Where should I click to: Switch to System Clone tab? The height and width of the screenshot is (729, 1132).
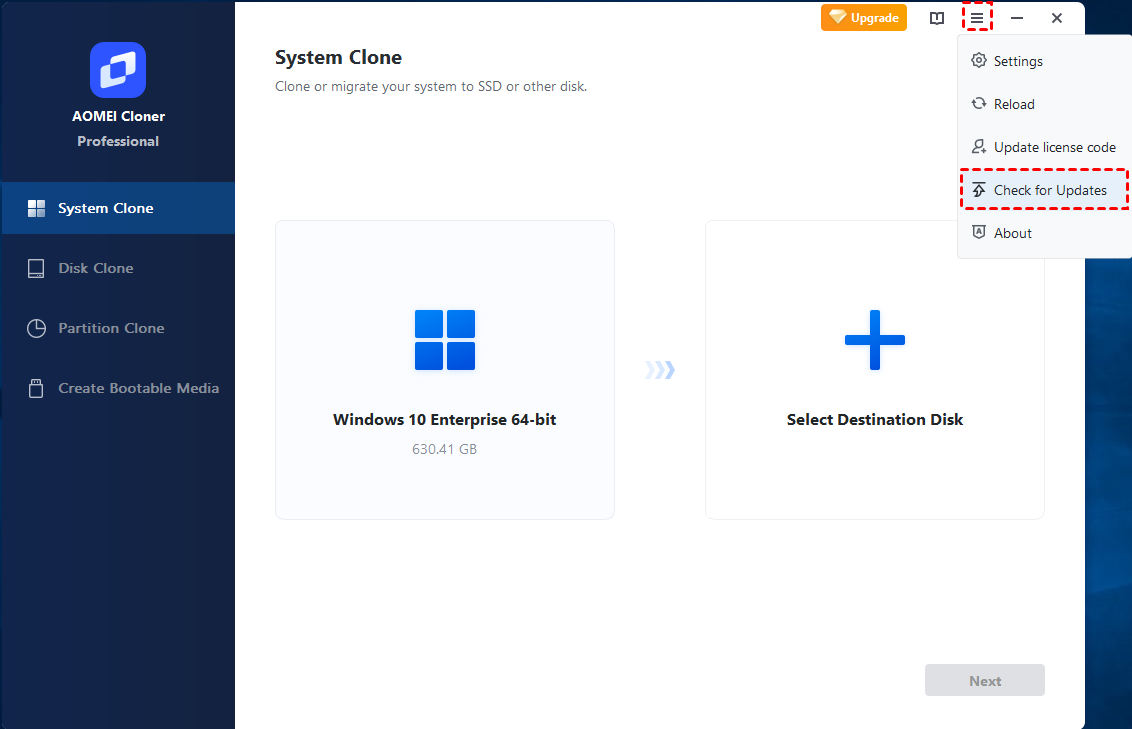pos(118,208)
